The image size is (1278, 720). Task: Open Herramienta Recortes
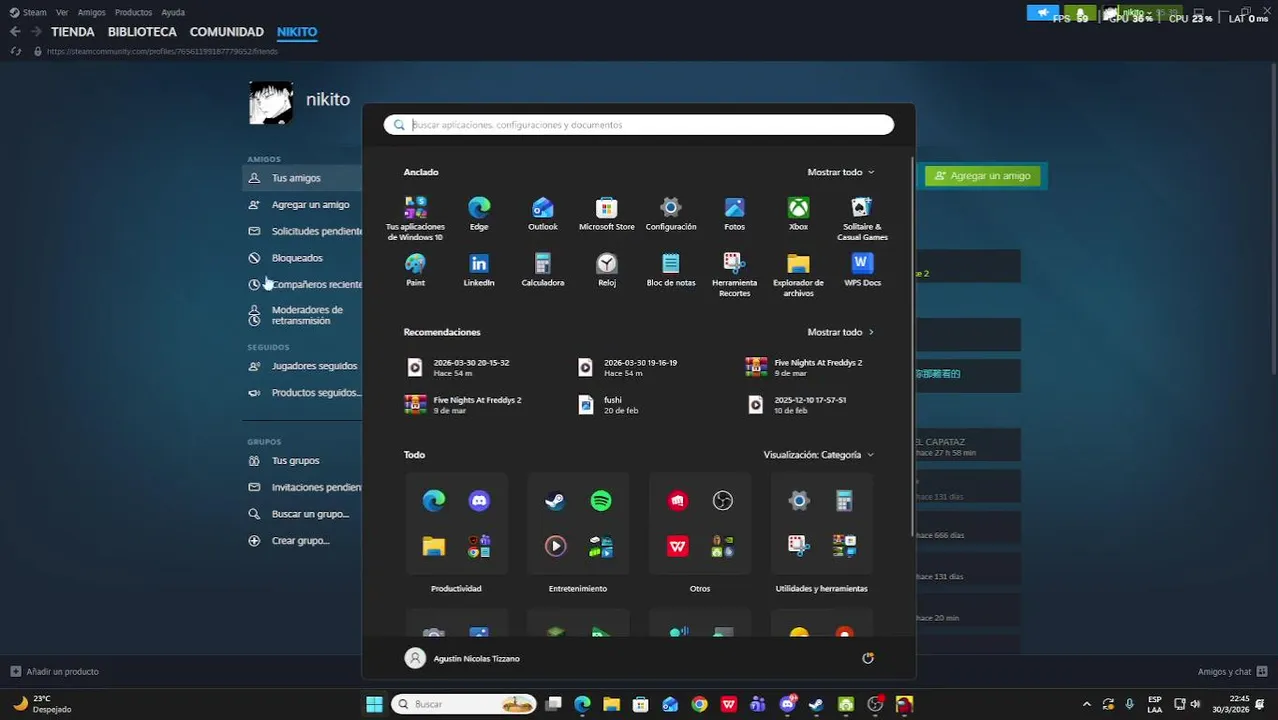pyautogui.click(x=735, y=275)
